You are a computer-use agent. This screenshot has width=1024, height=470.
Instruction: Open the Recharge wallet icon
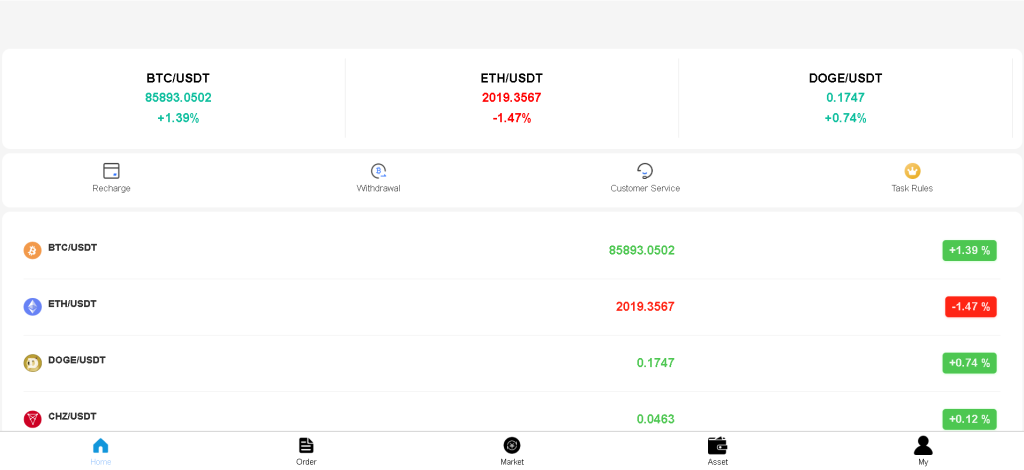coord(111,171)
